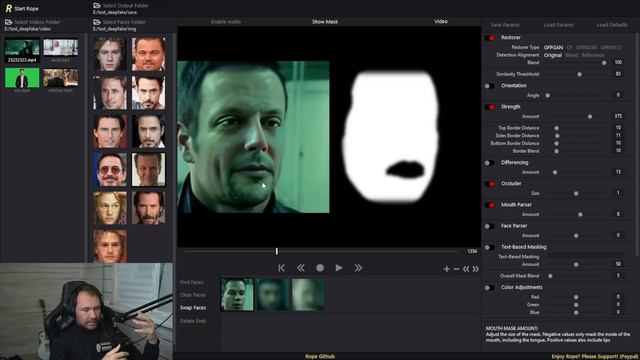Toggle the Strength switch
The image size is (640, 360).
pyautogui.click(x=490, y=107)
